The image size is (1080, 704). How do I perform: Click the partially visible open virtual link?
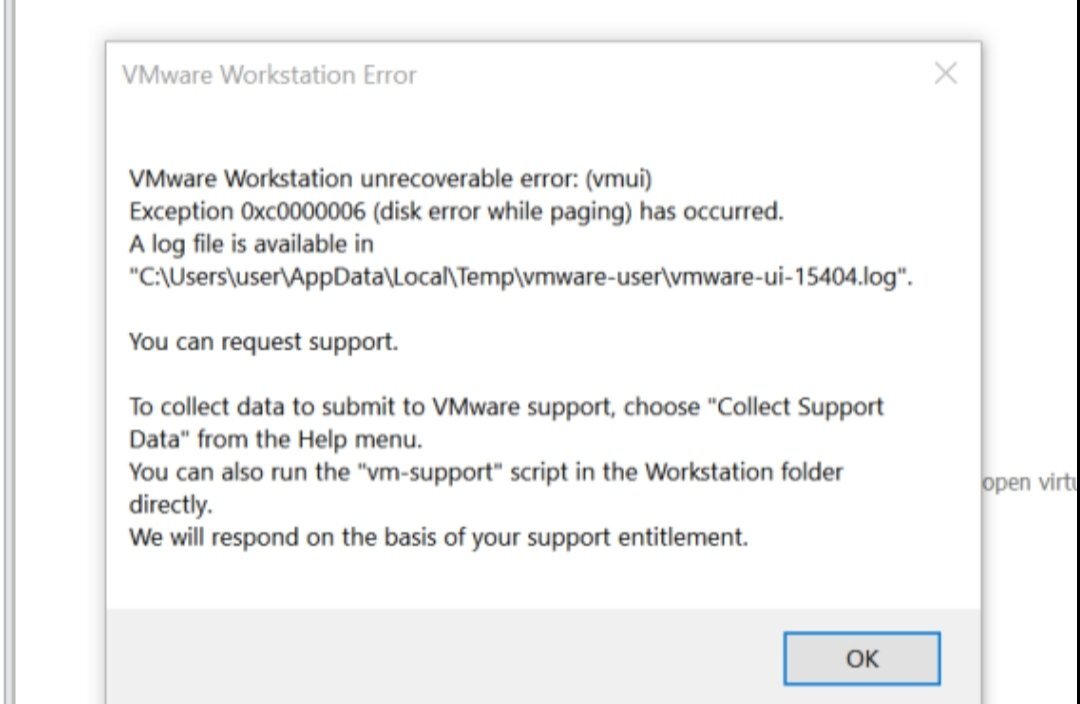pos(1030,482)
